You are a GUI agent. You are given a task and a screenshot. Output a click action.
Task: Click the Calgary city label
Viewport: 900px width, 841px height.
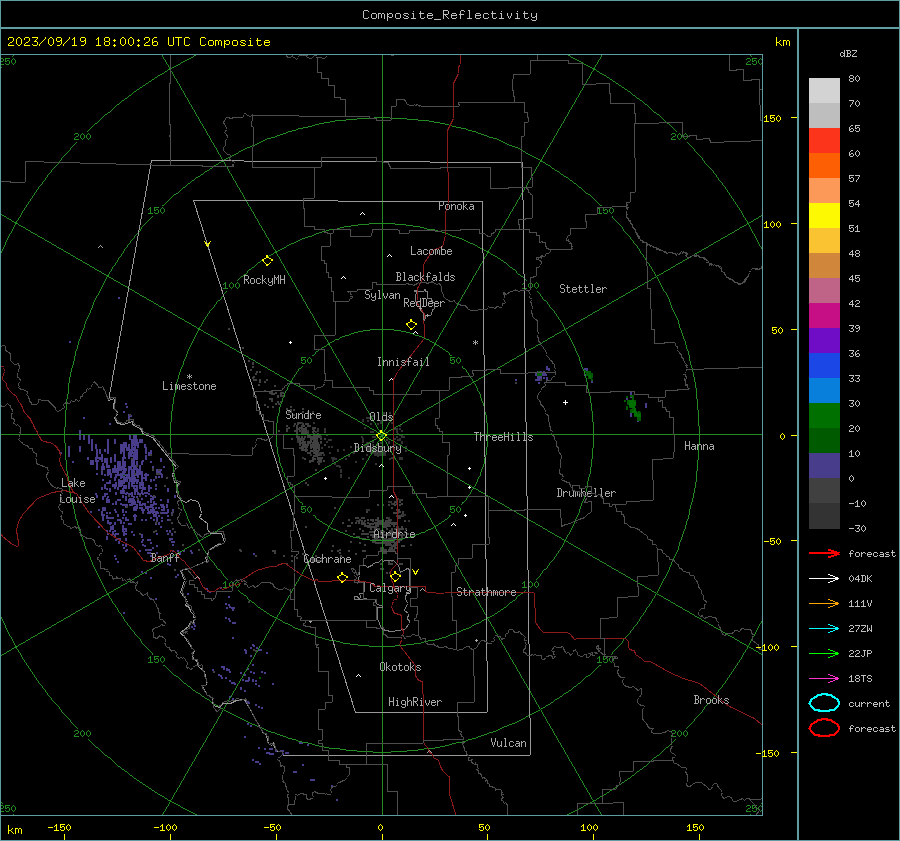(x=390, y=588)
